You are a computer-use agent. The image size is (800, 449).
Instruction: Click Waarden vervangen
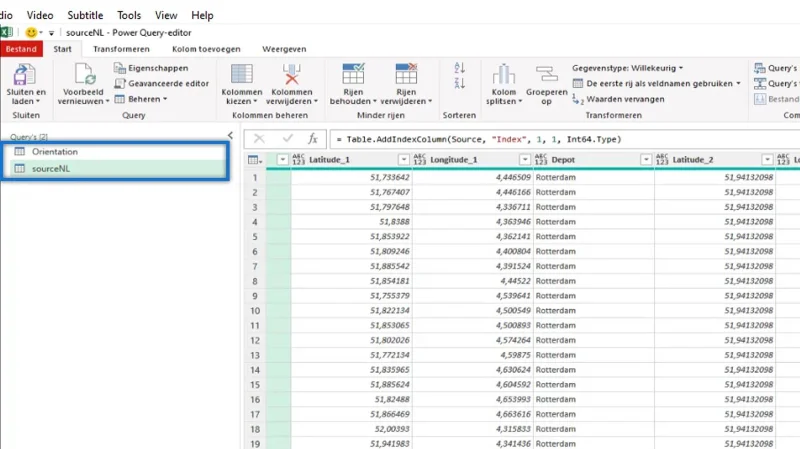click(x=618, y=99)
